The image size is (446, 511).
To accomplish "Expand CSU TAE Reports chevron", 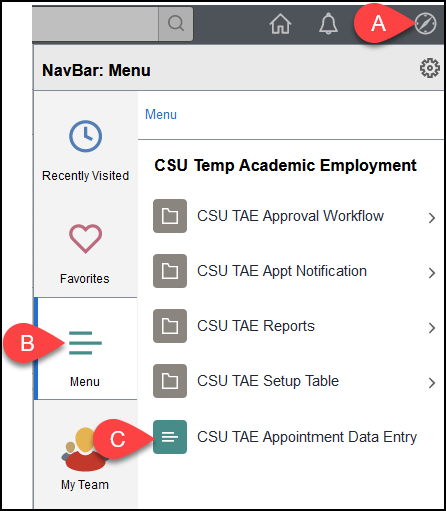I will coord(432,328).
